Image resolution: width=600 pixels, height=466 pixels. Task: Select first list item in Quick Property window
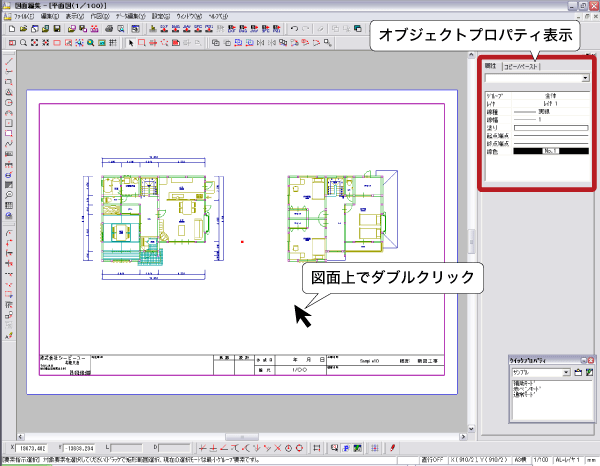[525, 383]
